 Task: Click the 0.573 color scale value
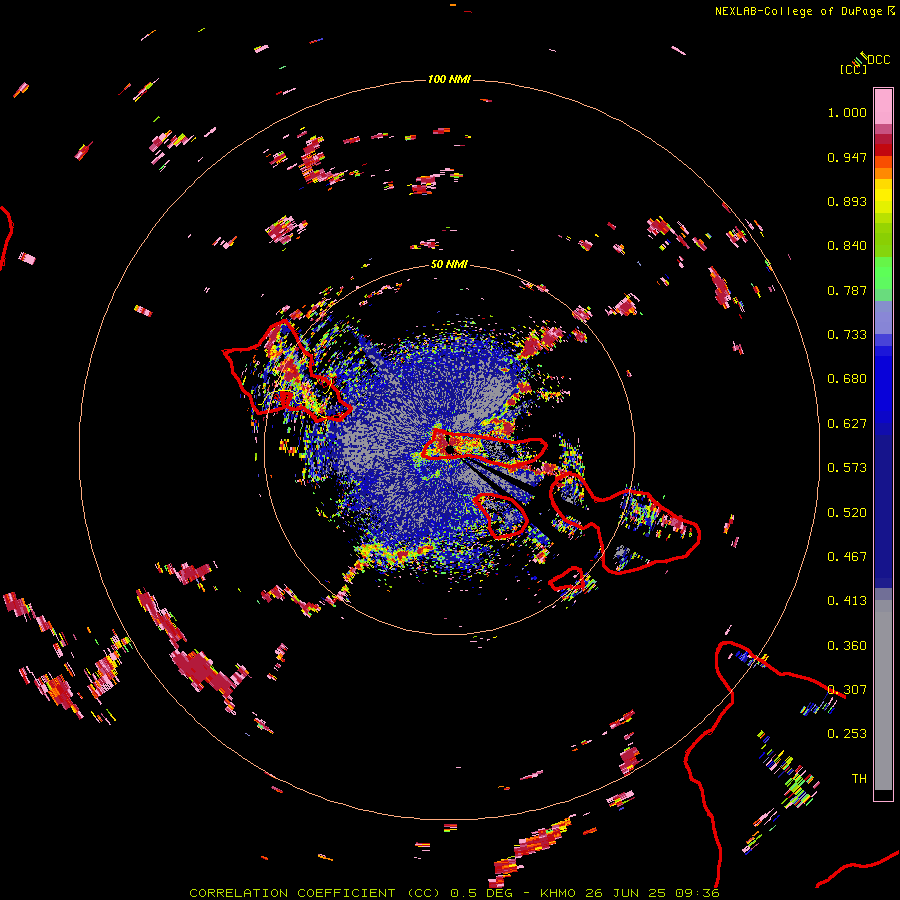847,468
